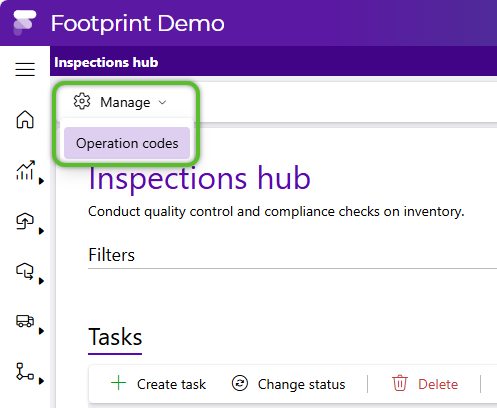Click the Inspections hub breadcrumb title
Viewport: 497px width, 408px height.
click(x=106, y=62)
